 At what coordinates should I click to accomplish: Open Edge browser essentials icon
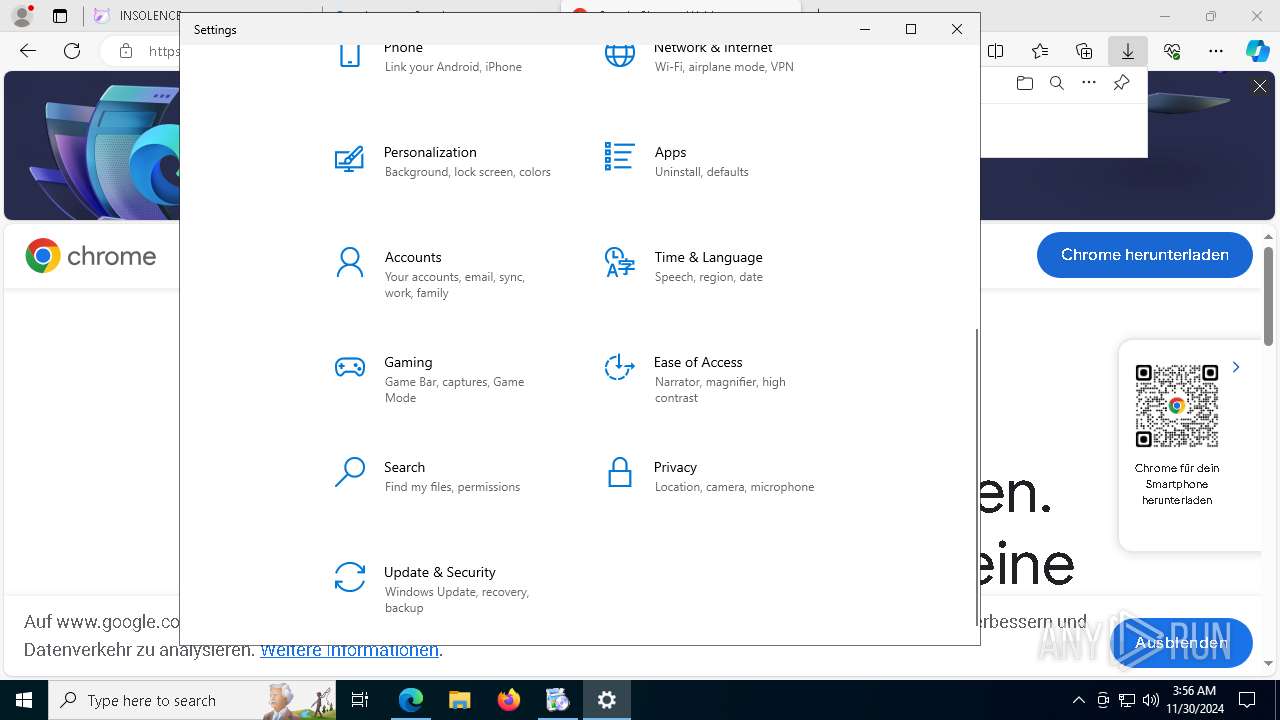coord(1172,51)
